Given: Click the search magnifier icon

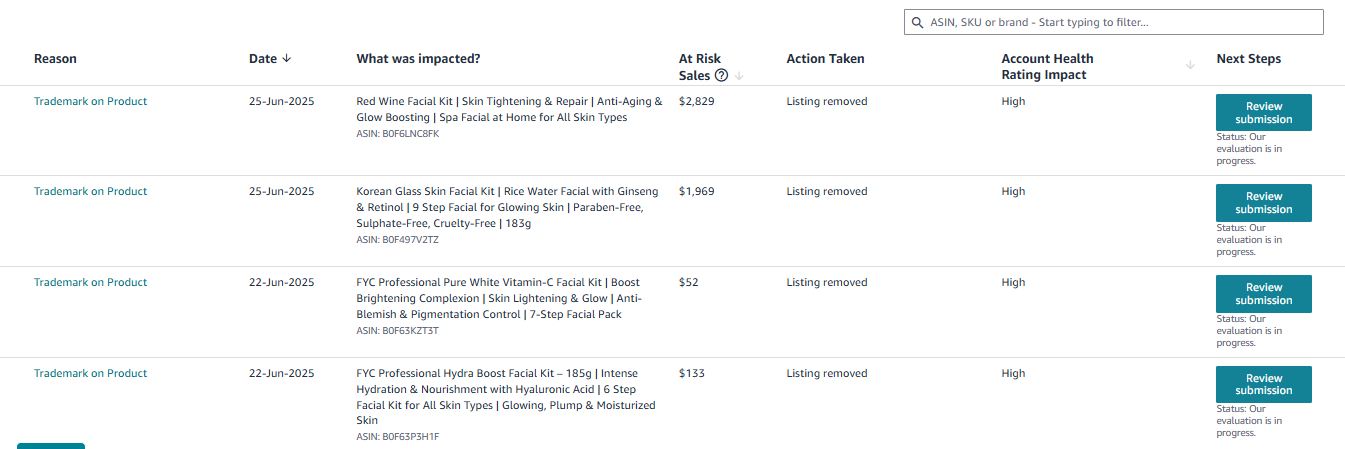Looking at the screenshot, I should click(917, 22).
